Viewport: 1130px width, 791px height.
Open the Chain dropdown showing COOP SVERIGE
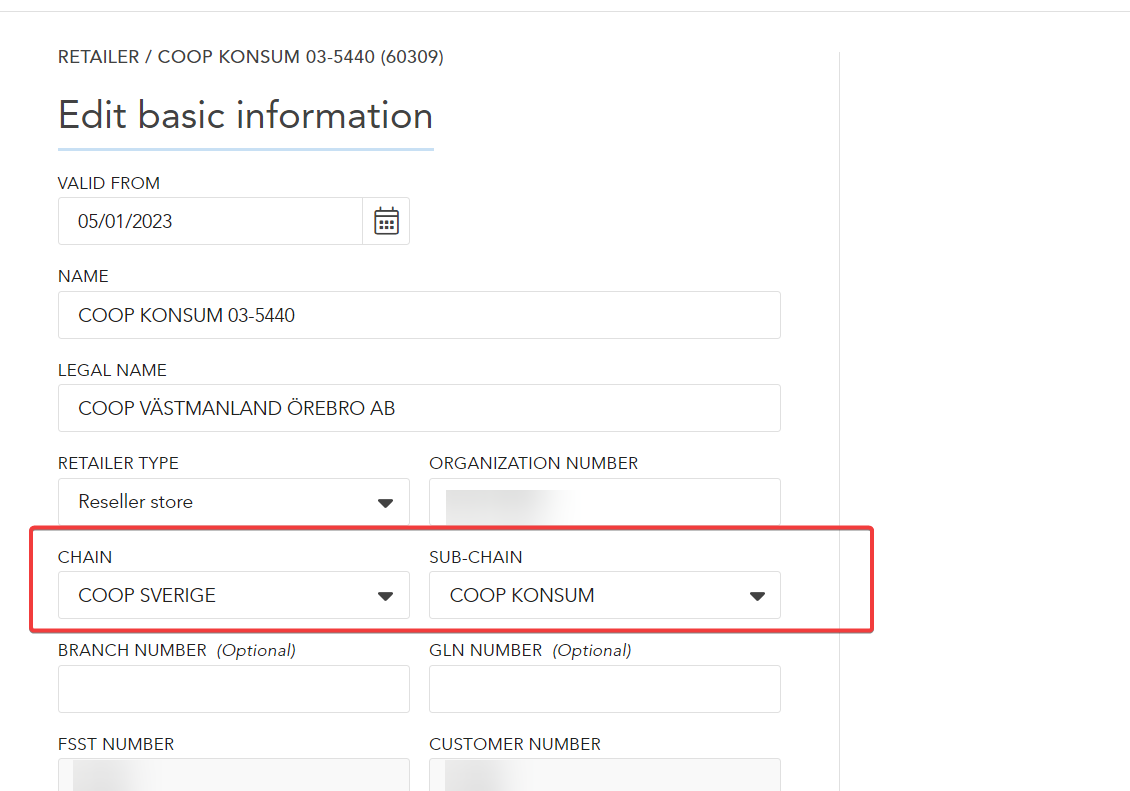click(x=233, y=595)
